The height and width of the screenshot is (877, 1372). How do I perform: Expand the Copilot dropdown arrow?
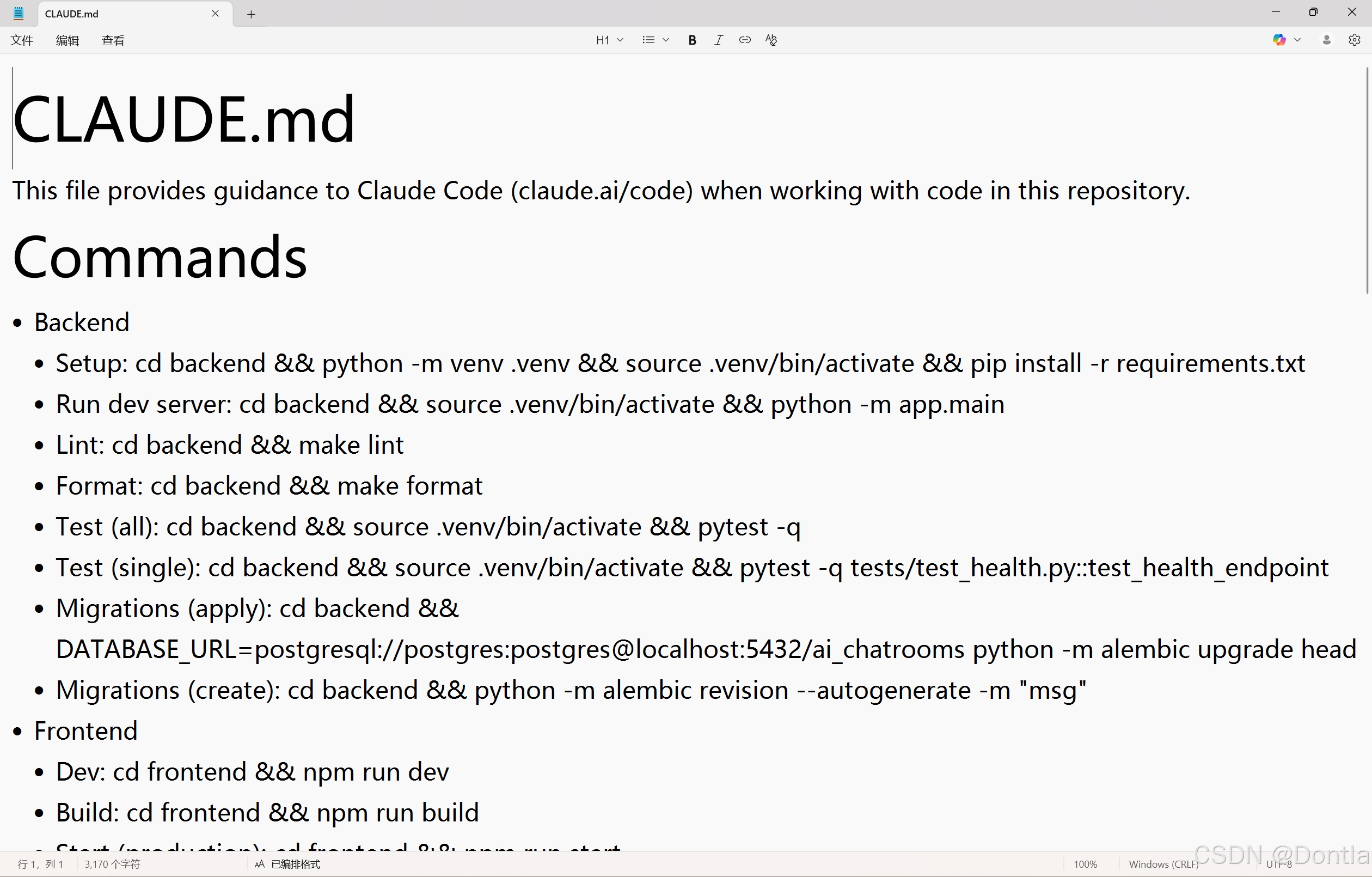(x=1297, y=40)
